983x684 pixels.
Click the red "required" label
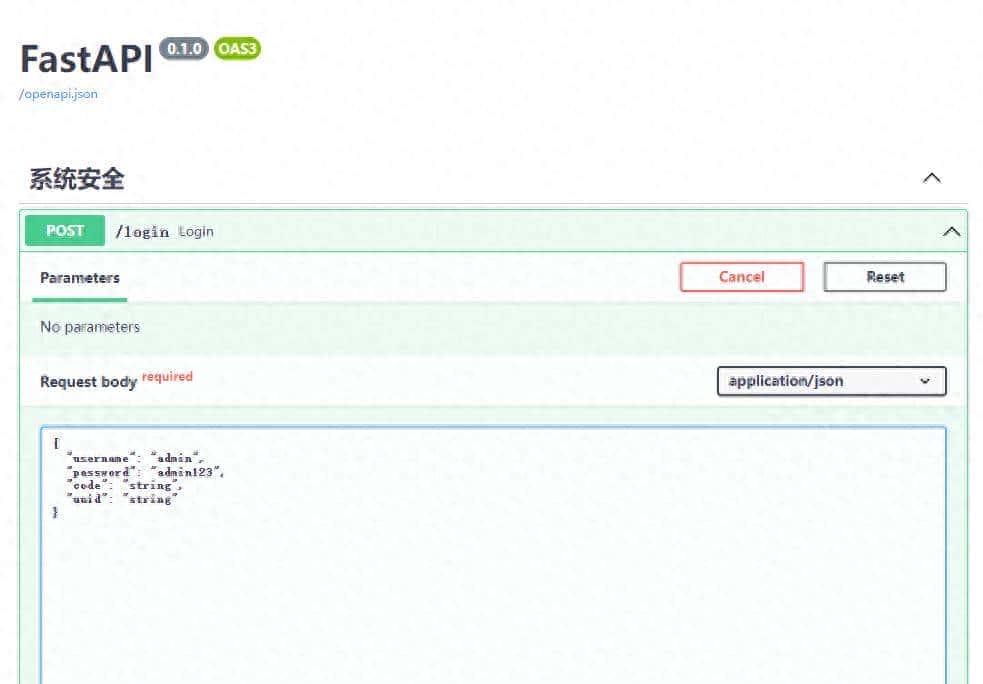click(x=167, y=376)
